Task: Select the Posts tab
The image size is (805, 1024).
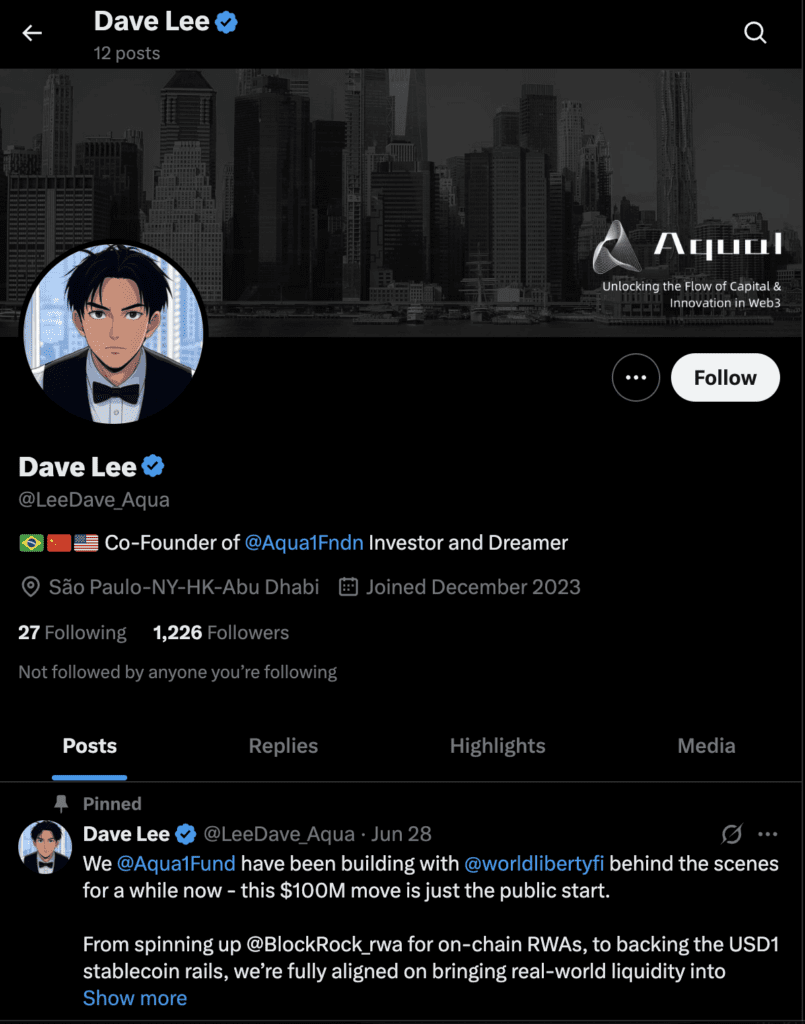Action: click(x=89, y=746)
